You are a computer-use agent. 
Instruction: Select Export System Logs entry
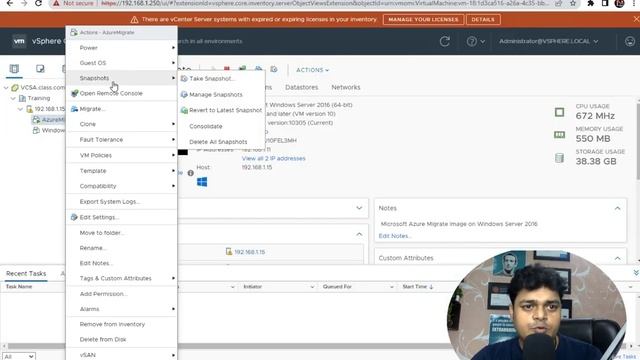pyautogui.click(x=122, y=202)
